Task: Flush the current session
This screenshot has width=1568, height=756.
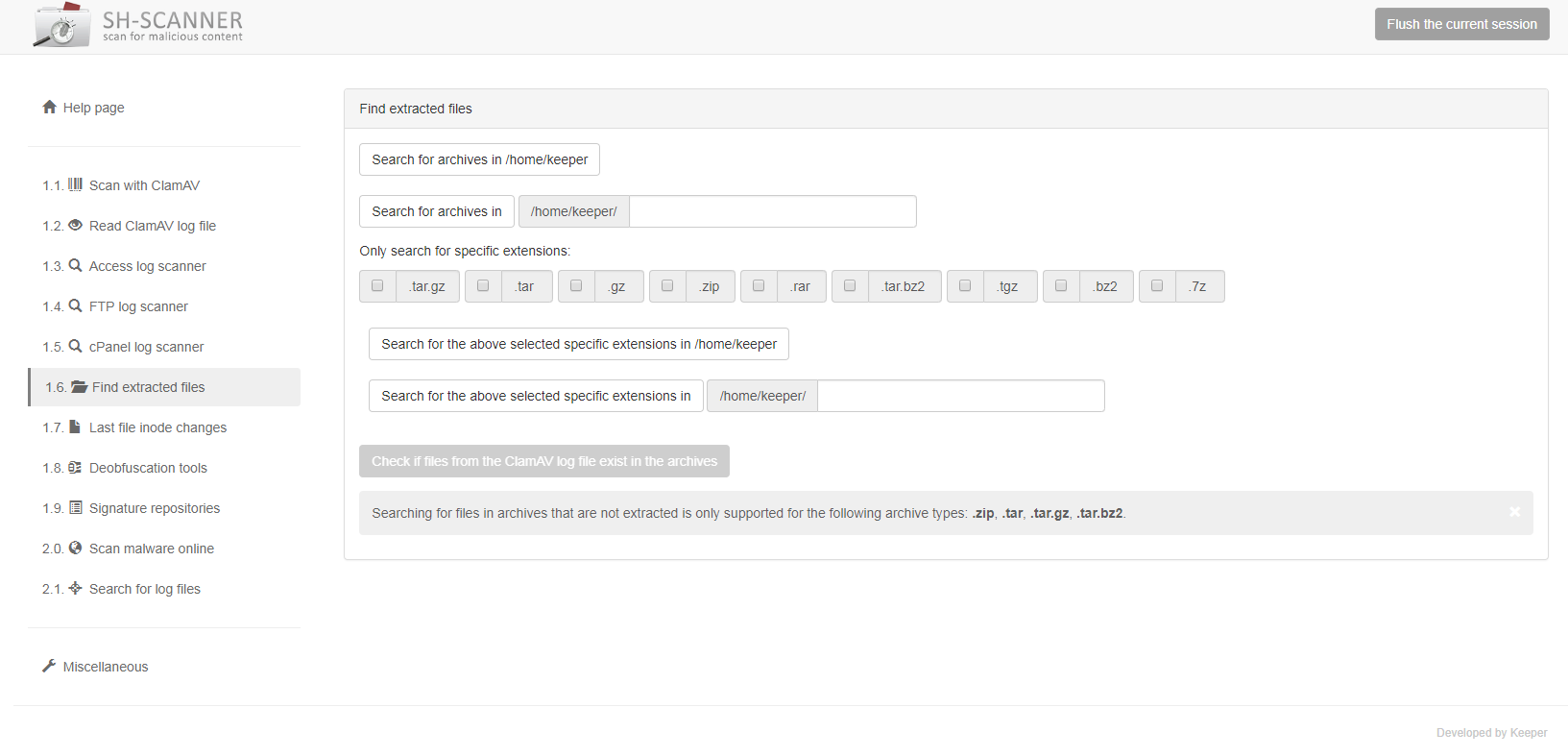Action: [x=1461, y=24]
